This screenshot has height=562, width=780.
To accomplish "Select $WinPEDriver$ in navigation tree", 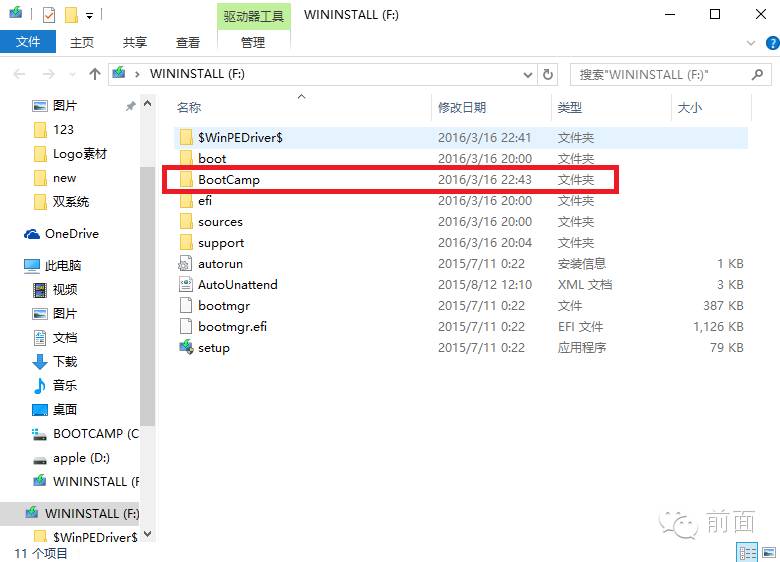I will coord(95,537).
